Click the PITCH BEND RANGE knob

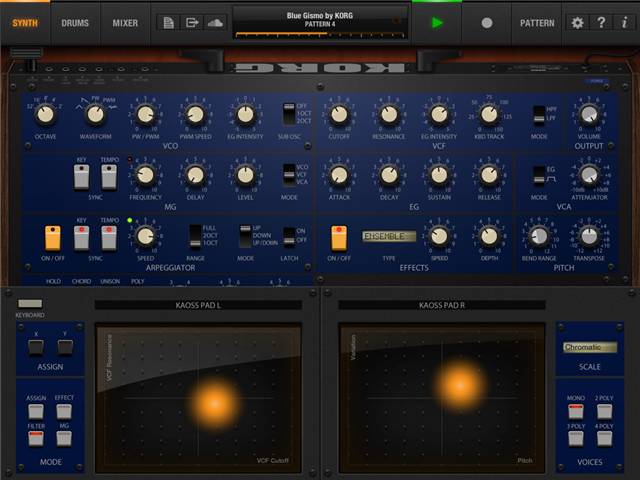coord(539,236)
